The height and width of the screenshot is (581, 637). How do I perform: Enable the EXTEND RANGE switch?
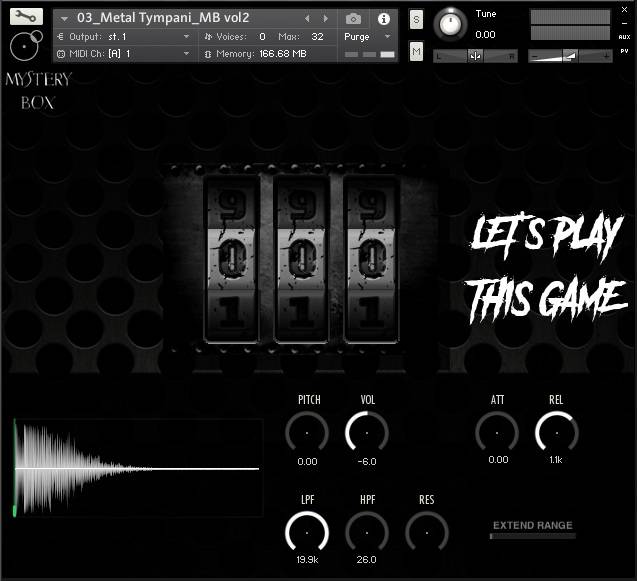click(x=532, y=537)
